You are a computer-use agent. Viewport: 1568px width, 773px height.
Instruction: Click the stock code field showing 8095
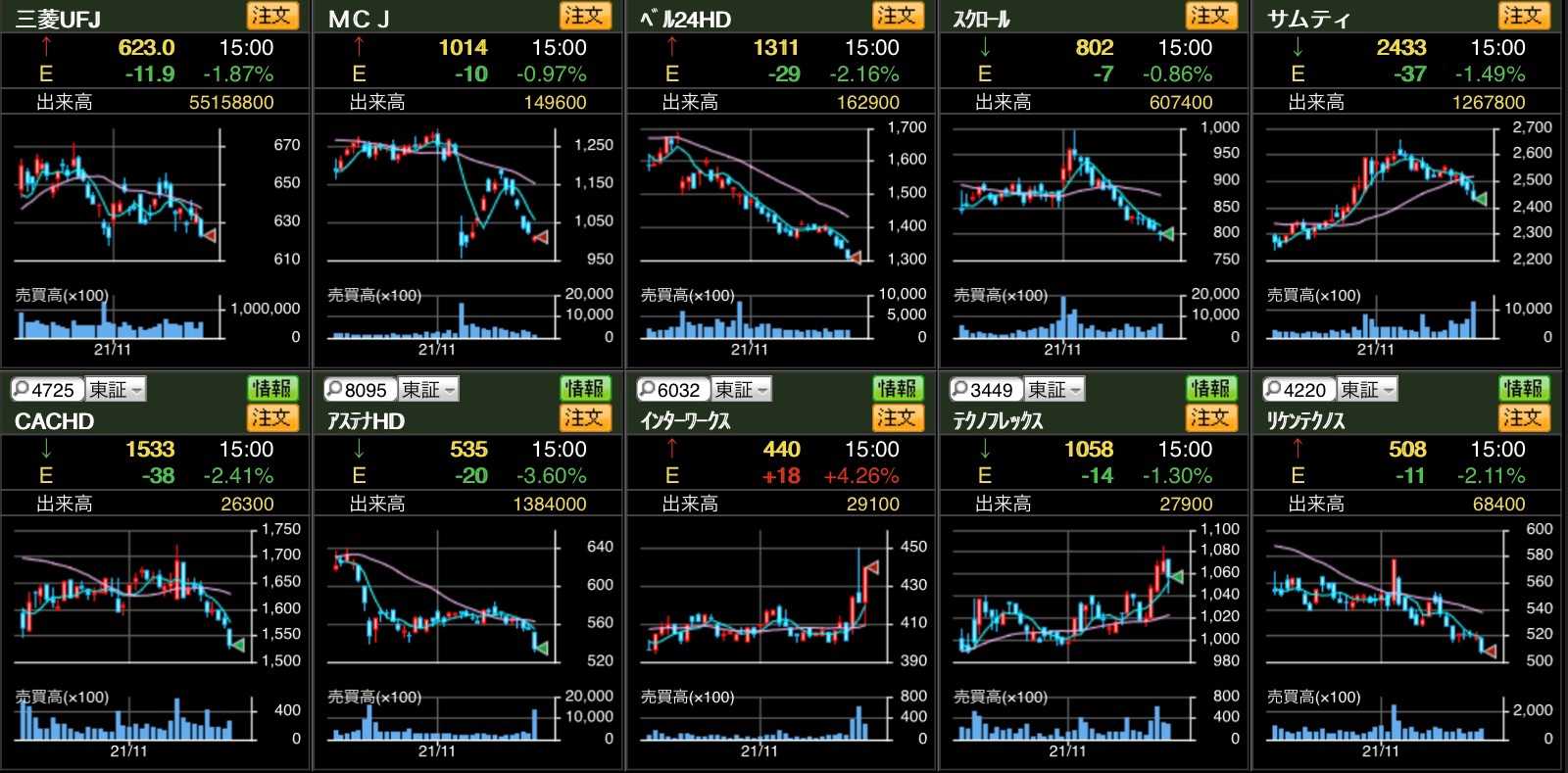[x=361, y=390]
